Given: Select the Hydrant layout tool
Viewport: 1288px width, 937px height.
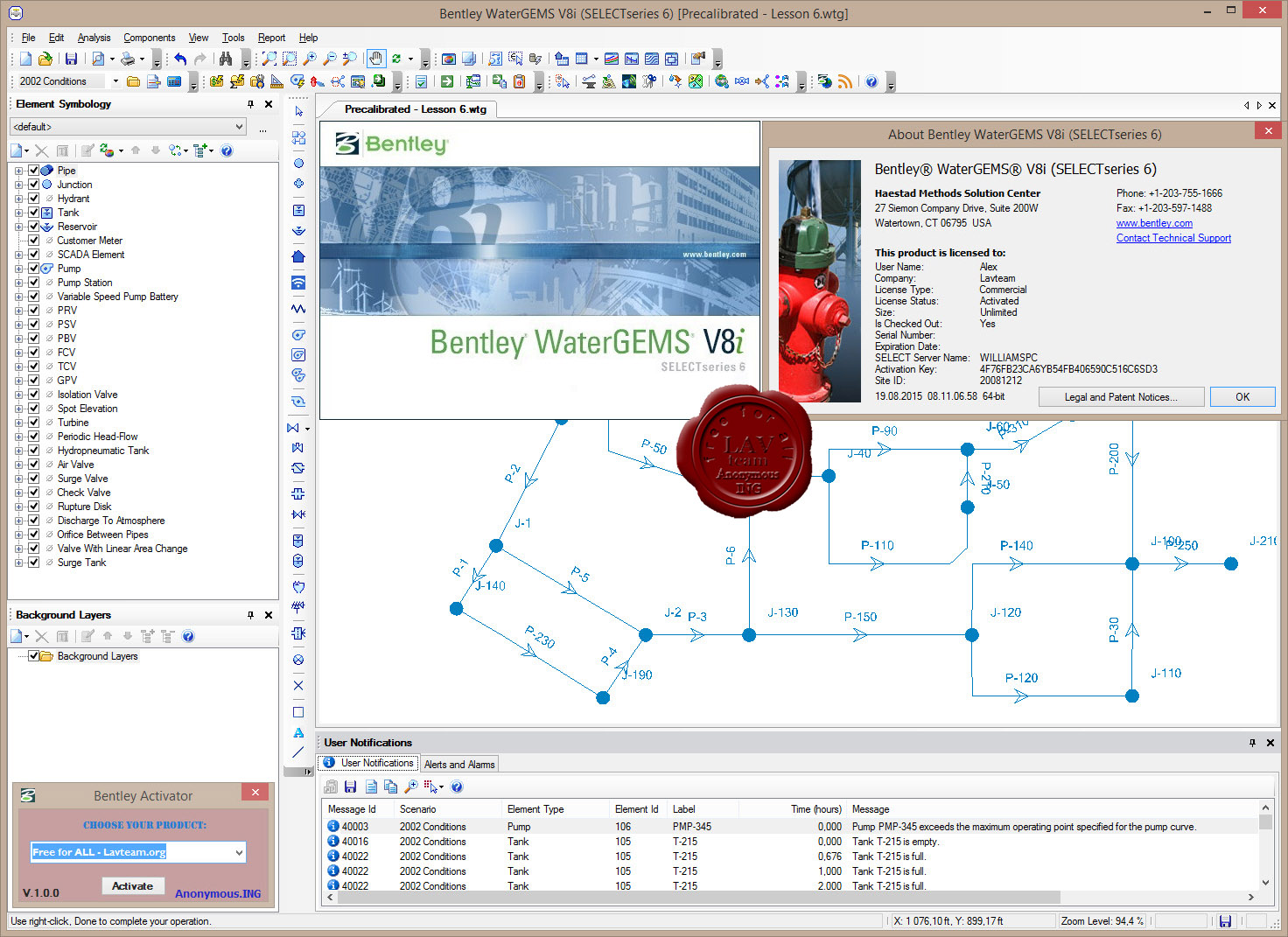Looking at the screenshot, I should coord(298,184).
